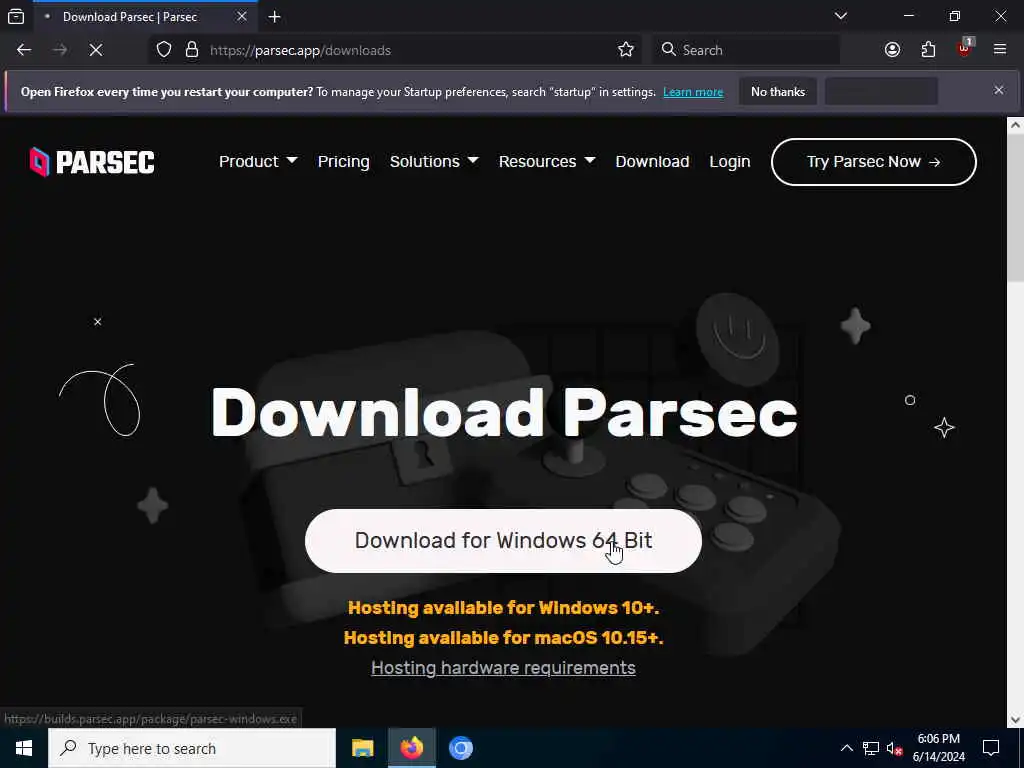
Task: Open network tray icon
Action: [871, 748]
